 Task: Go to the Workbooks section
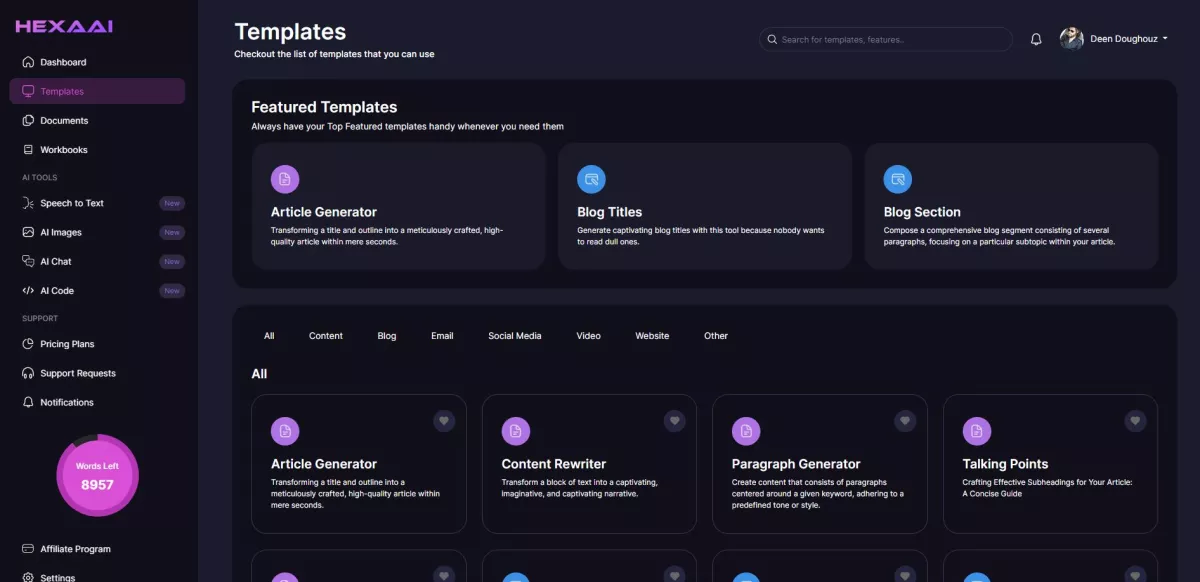[x=64, y=149]
